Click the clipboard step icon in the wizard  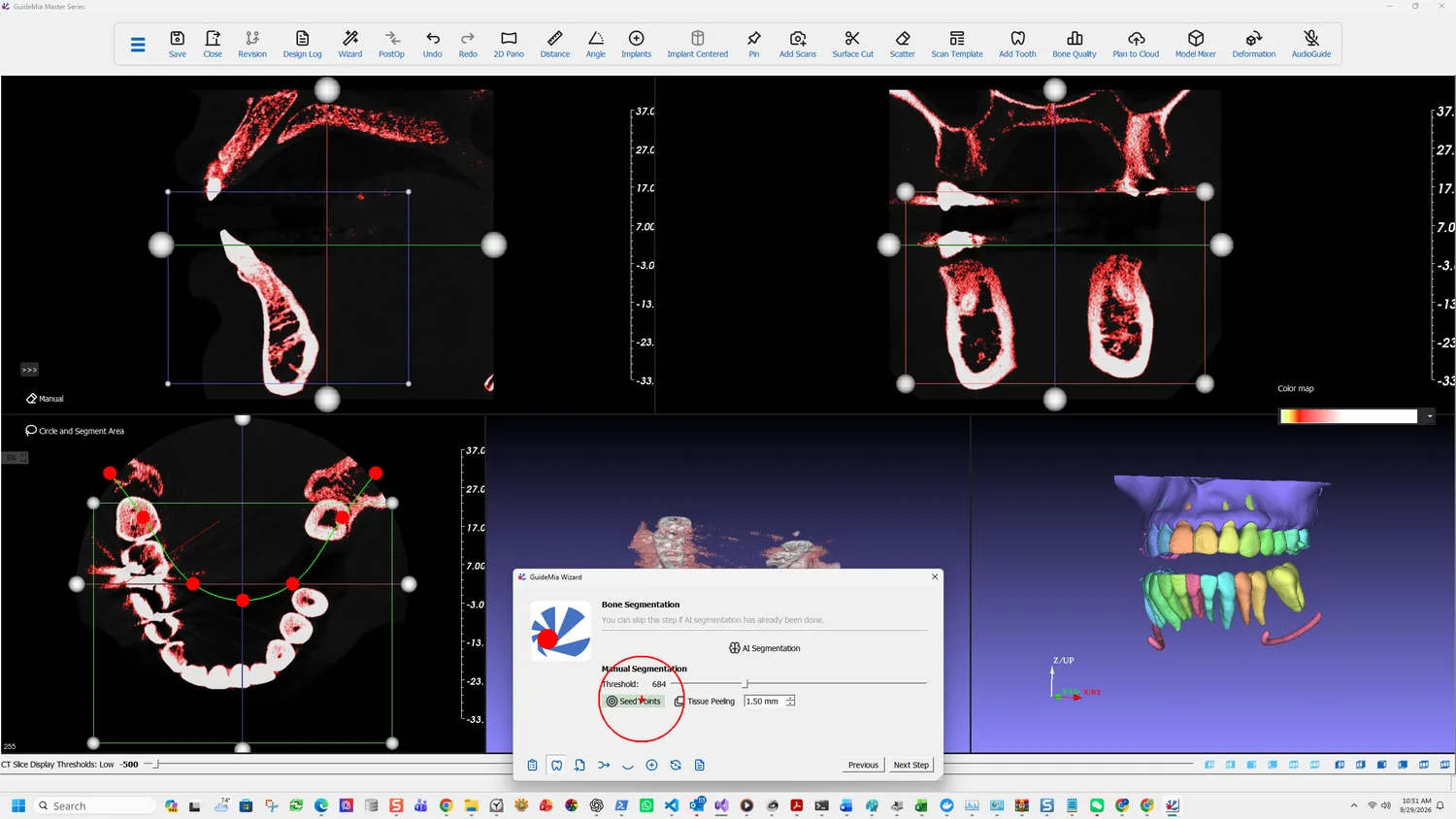point(533,766)
